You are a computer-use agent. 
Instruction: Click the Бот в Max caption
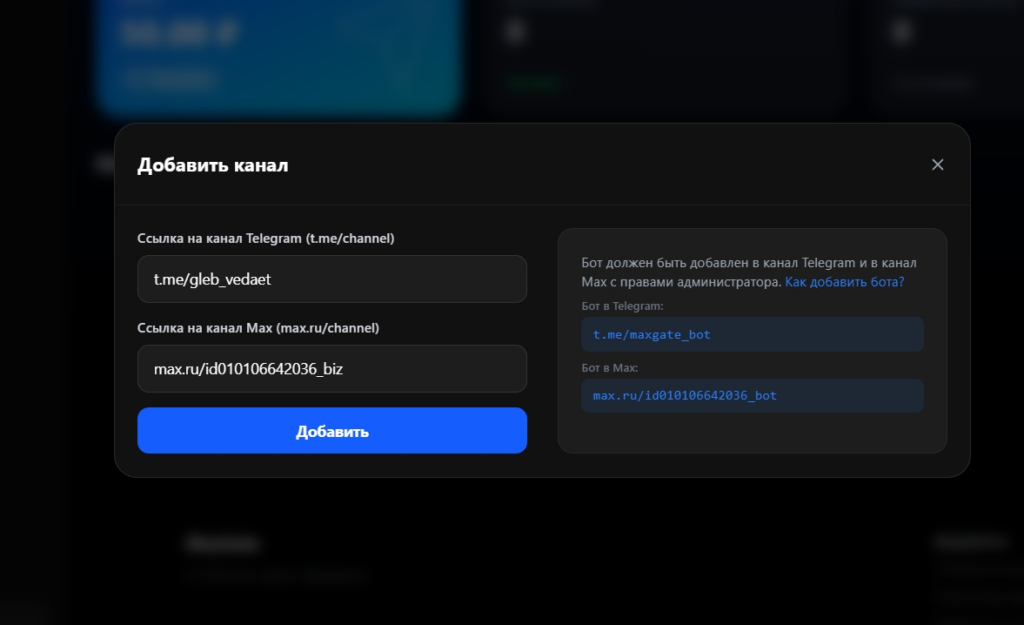coord(609,368)
